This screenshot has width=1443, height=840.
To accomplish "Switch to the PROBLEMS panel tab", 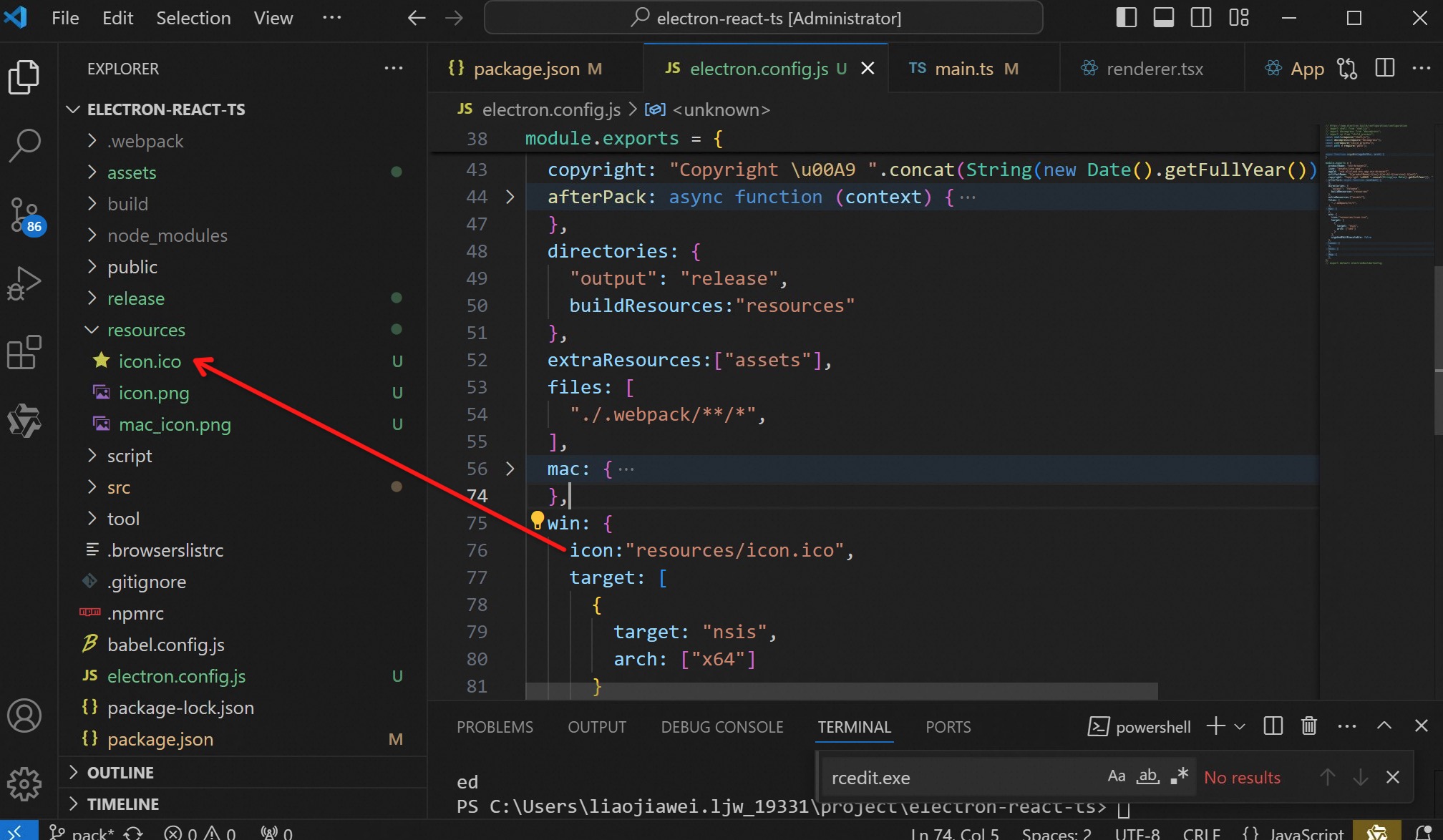I will [495, 727].
